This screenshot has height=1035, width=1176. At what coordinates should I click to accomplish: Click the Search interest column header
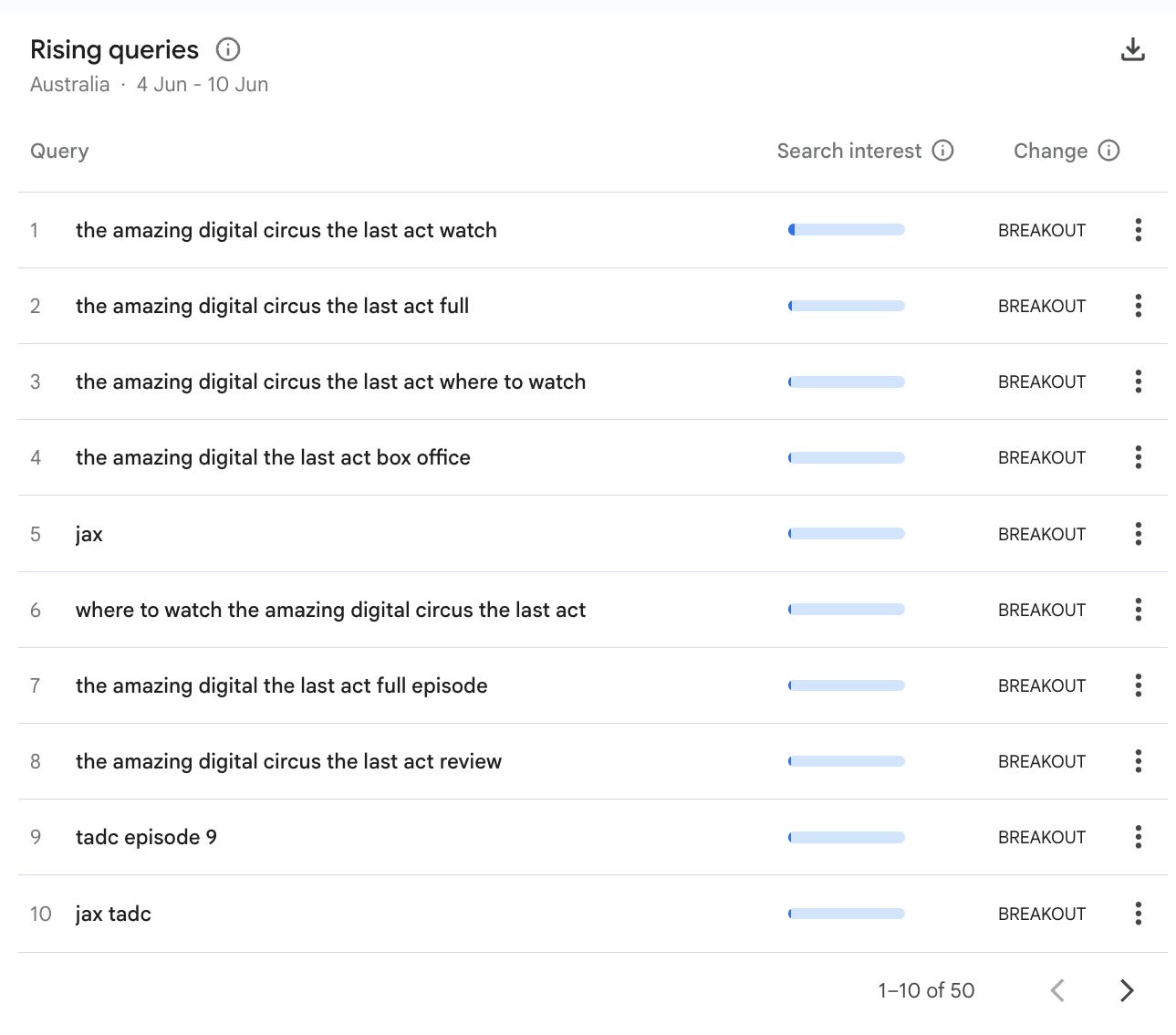pyautogui.click(x=848, y=151)
